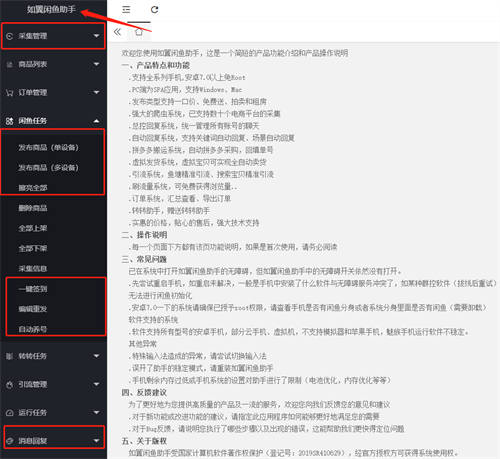500x459 pixels.
Task: Click the 订单管理 menu label
Action: 33,93
